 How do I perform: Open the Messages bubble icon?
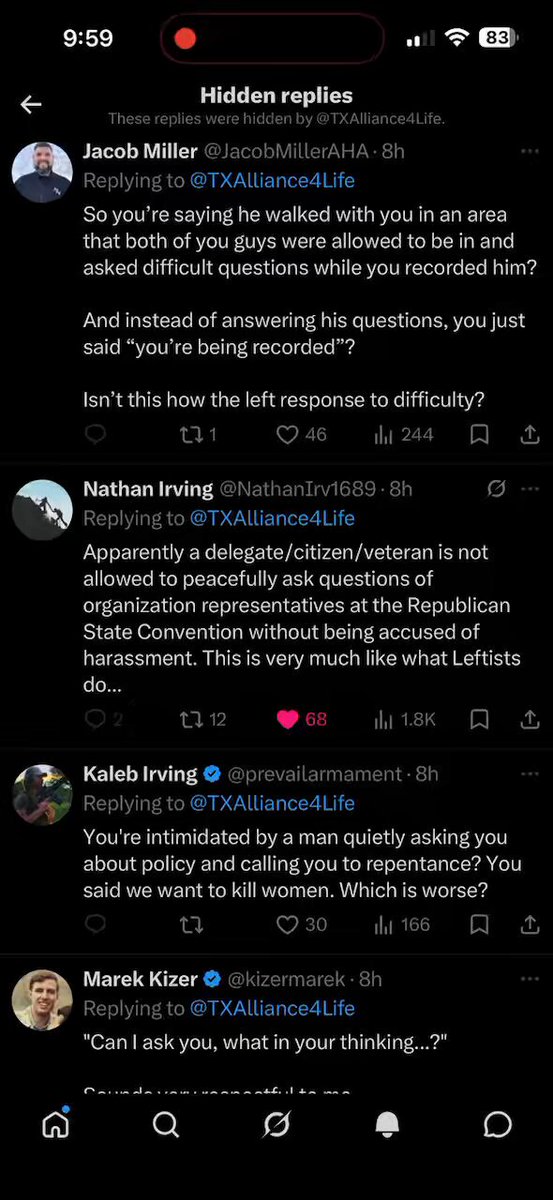[497, 1124]
